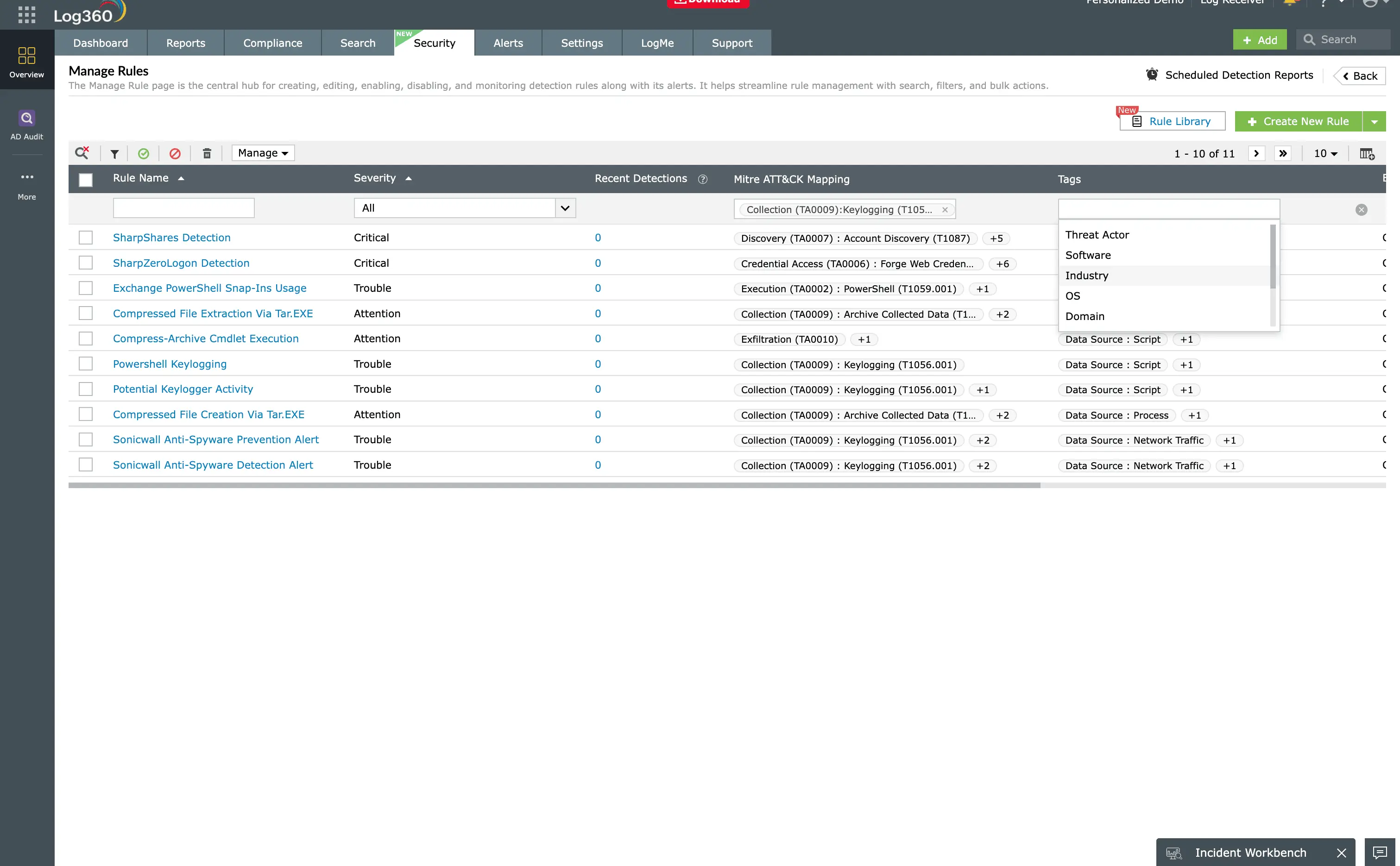This screenshot has height=866, width=1400.
Task: Open the apps grid launcher icon
Action: click(26, 15)
